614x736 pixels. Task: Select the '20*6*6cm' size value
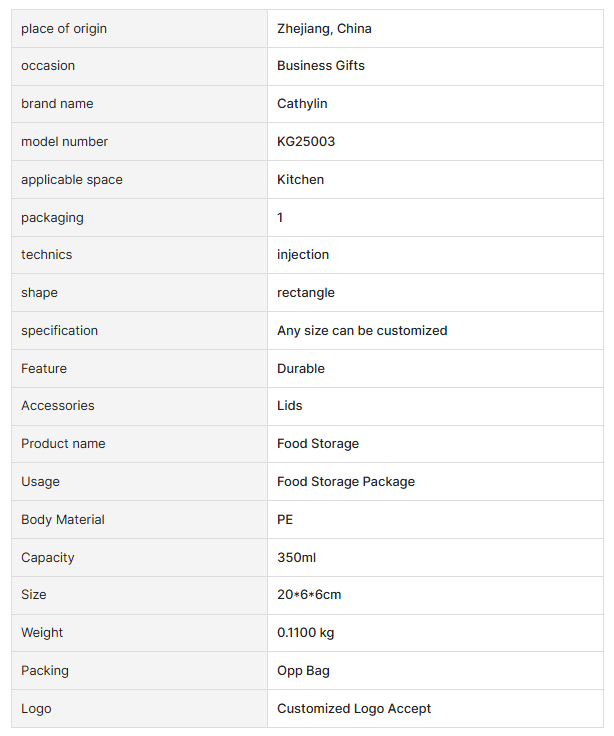309,595
